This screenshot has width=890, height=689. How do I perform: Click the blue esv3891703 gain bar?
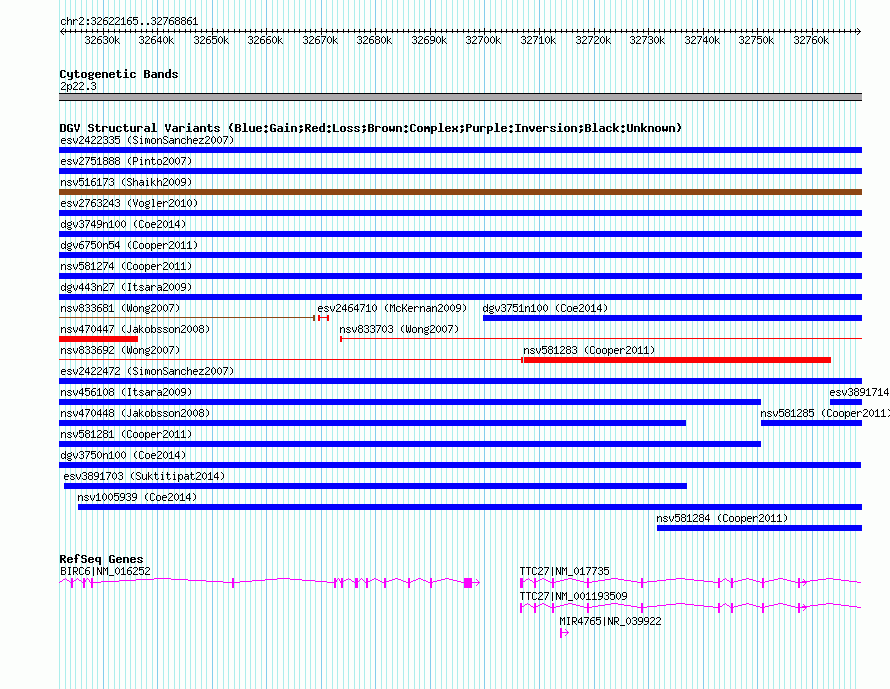click(x=375, y=486)
